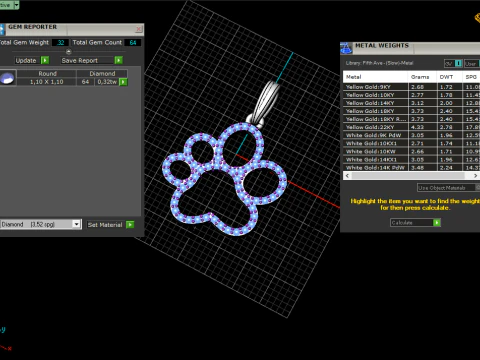Collapse the Gem Reporter header with the round arrow

[x=69, y=52]
